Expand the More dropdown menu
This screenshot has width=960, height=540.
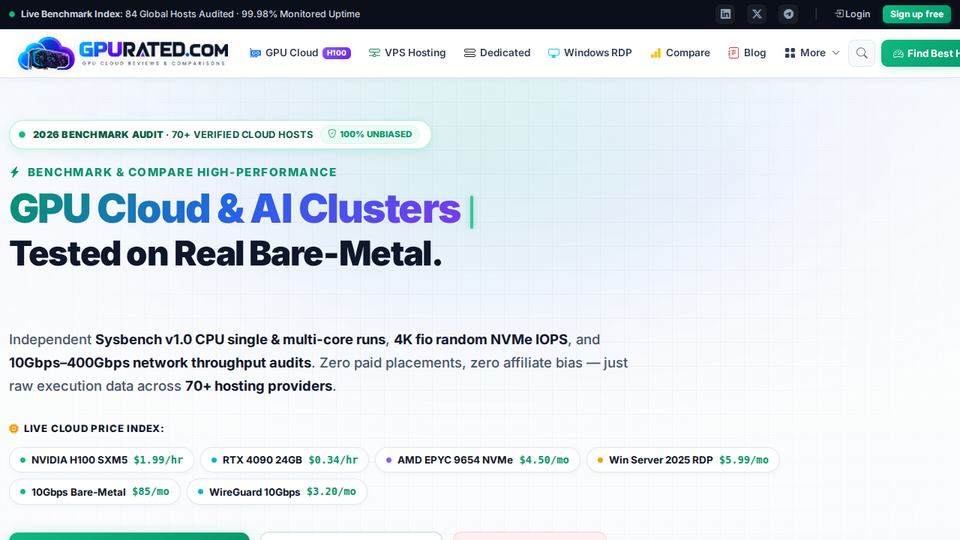pyautogui.click(x=812, y=53)
